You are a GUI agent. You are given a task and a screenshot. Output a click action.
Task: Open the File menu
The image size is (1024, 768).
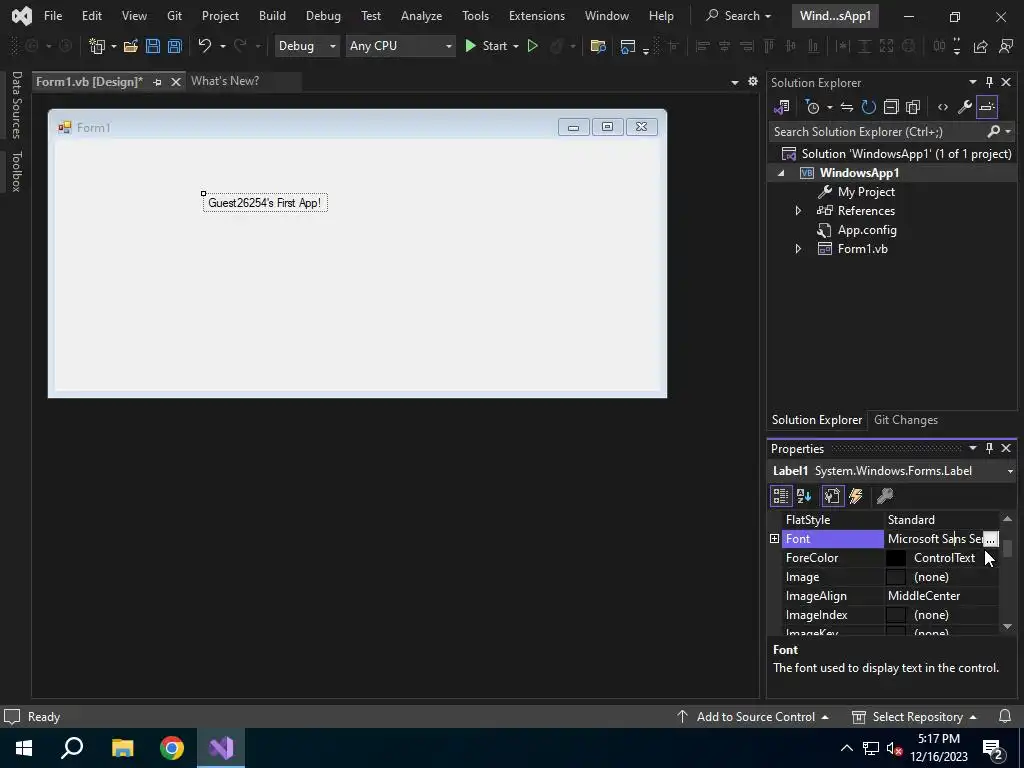coord(53,16)
